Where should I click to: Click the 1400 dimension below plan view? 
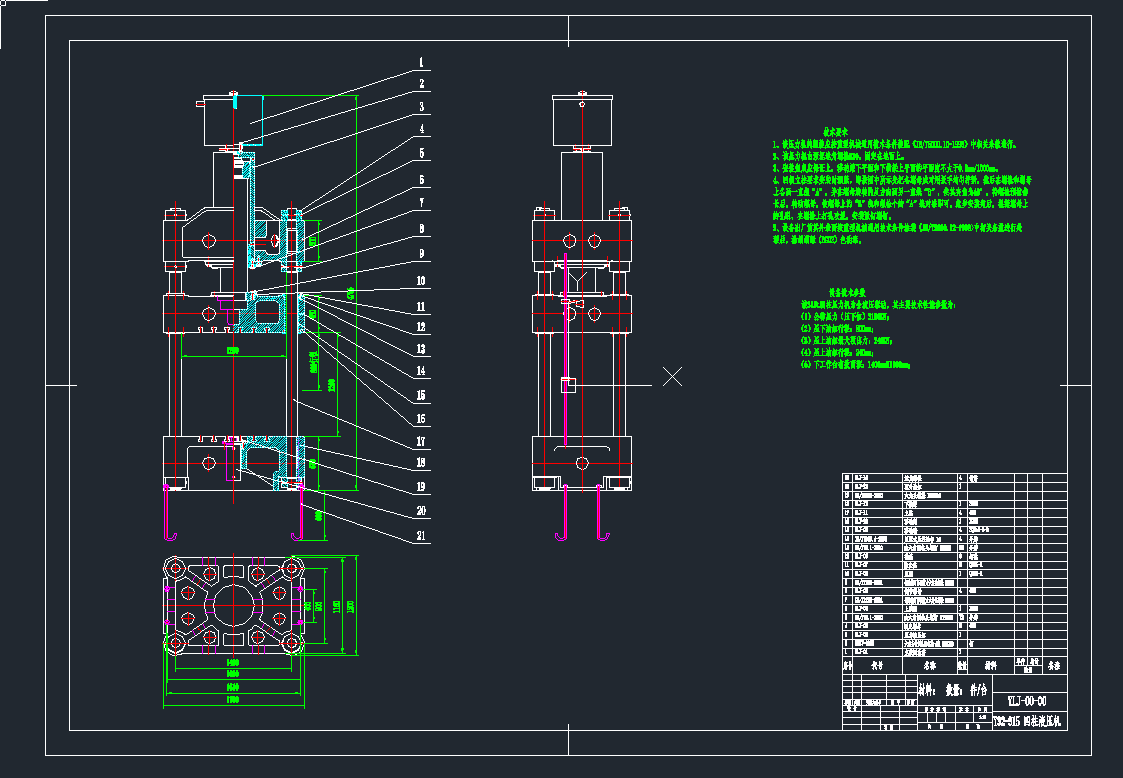coord(234,663)
